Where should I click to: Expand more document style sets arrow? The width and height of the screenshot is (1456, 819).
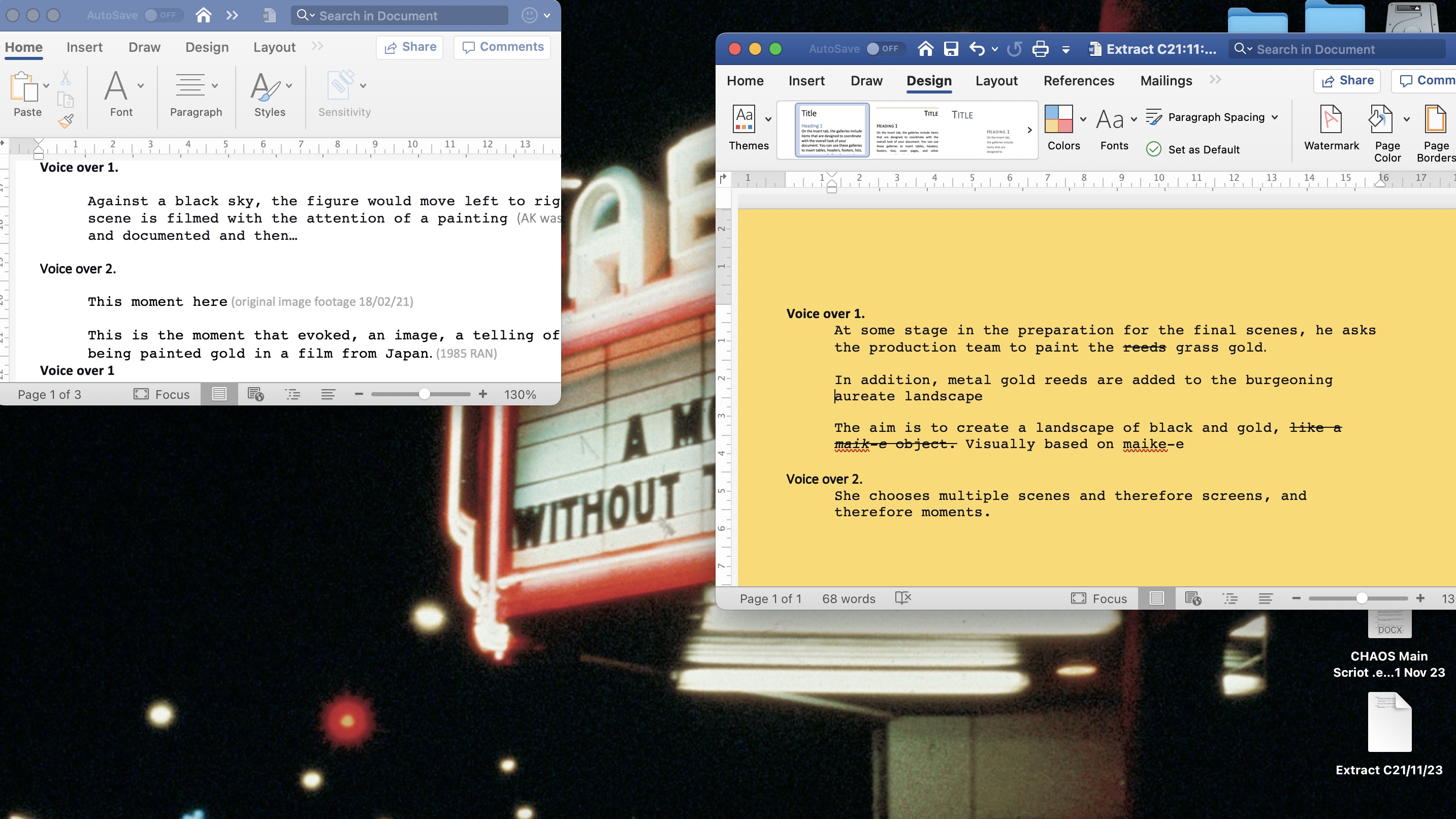tap(1029, 130)
